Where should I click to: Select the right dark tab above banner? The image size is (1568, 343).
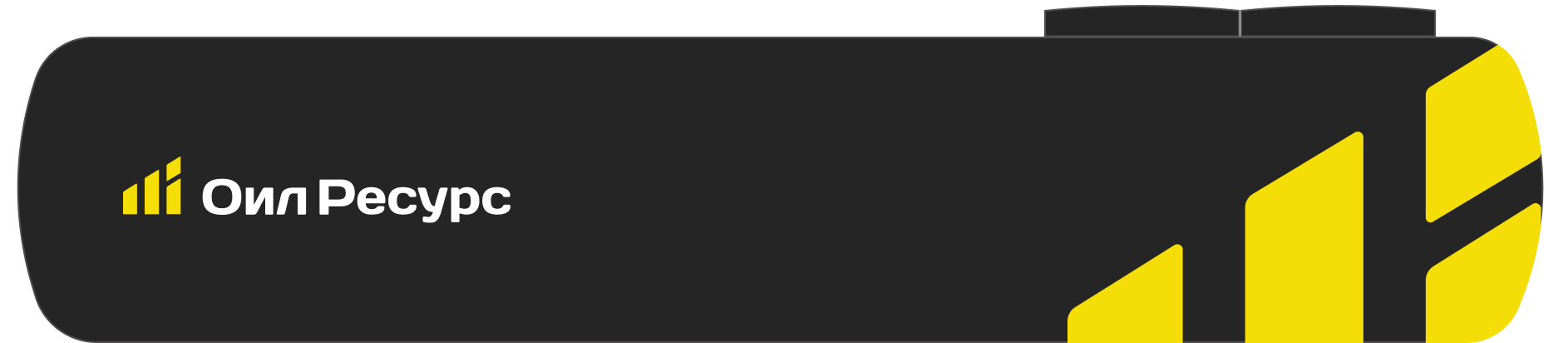[1338, 22]
